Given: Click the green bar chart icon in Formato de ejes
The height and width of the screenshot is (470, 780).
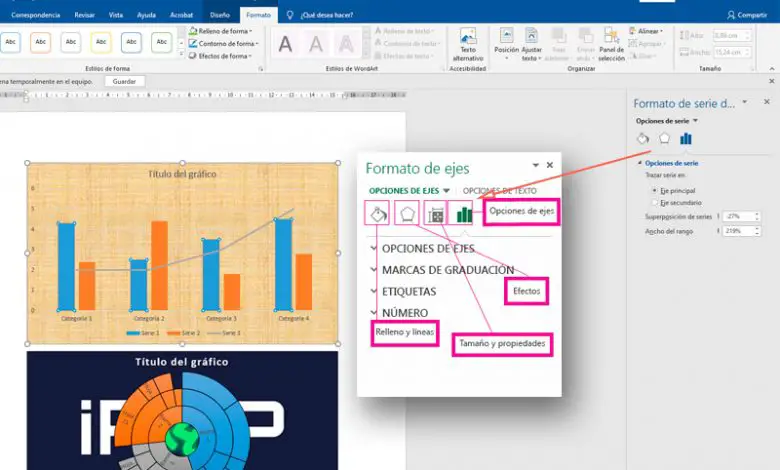Looking at the screenshot, I should (x=464, y=214).
